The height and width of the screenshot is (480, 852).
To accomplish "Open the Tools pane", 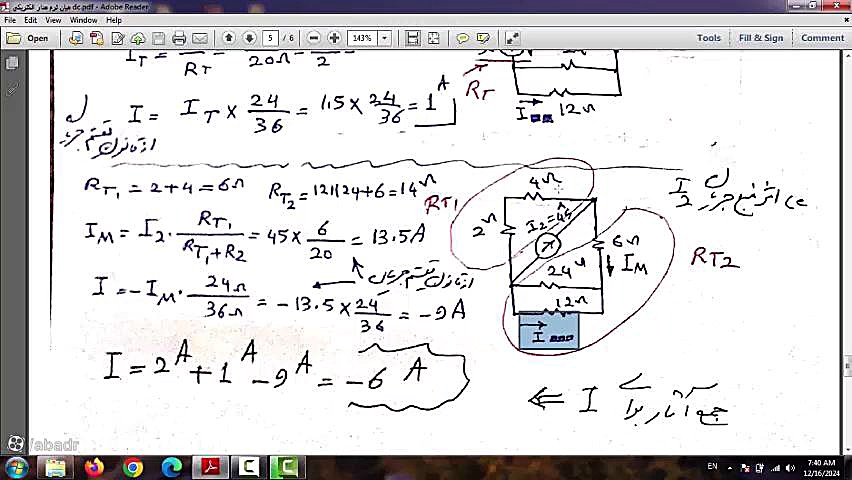I will (x=709, y=38).
